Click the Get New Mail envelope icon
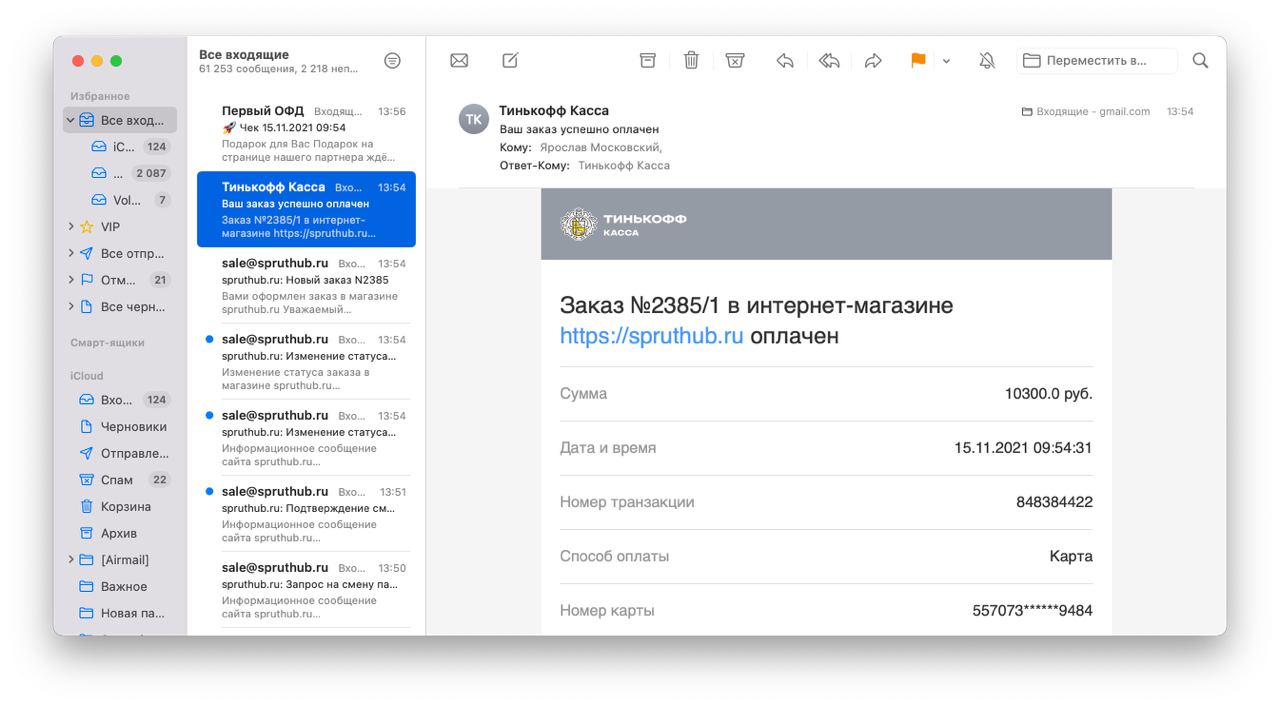1280x706 pixels. pyautogui.click(x=459, y=61)
